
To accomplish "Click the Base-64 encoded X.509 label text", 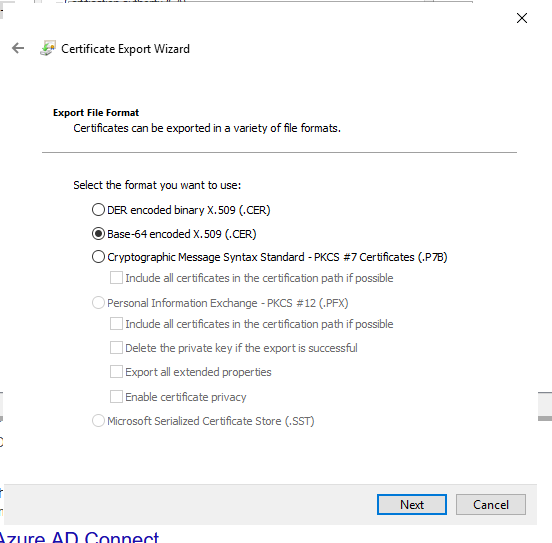I will (182, 234).
